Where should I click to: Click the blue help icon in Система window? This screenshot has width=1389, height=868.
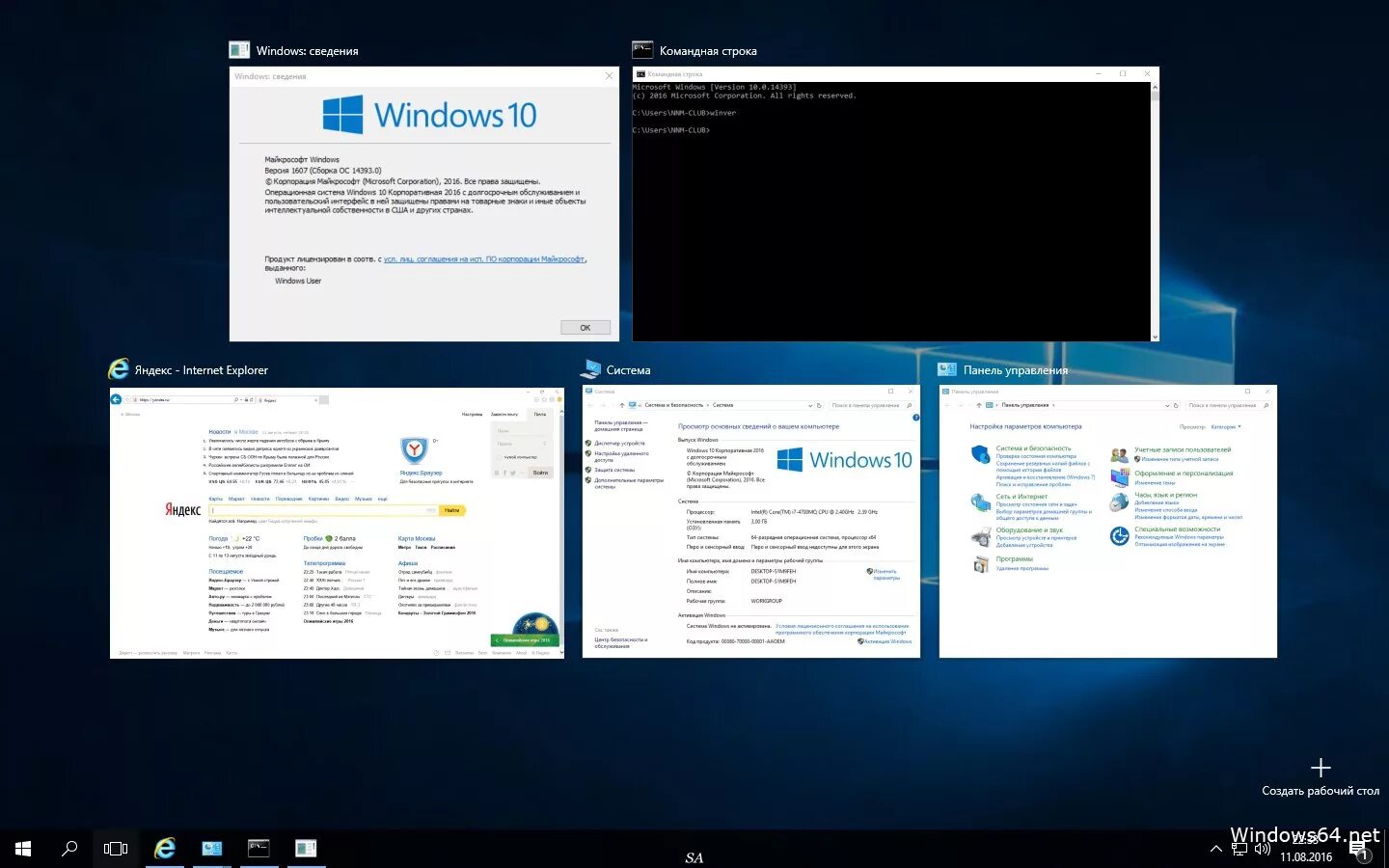tap(915, 418)
